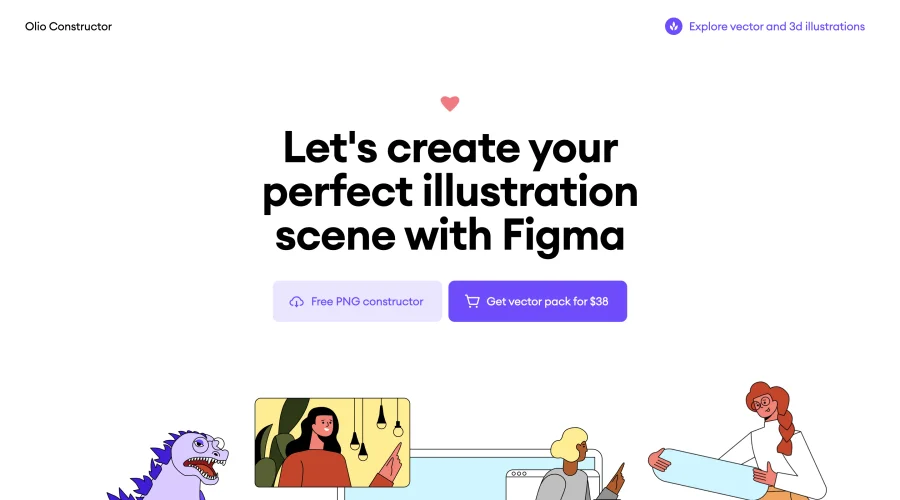Click the Olio Constructor logo text
The image size is (900, 500).
coord(68,26)
